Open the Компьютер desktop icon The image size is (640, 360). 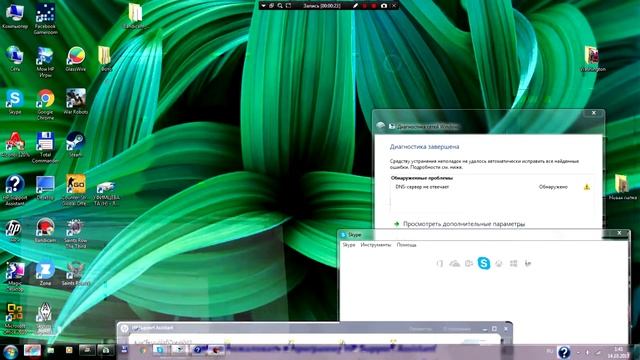pos(15,16)
